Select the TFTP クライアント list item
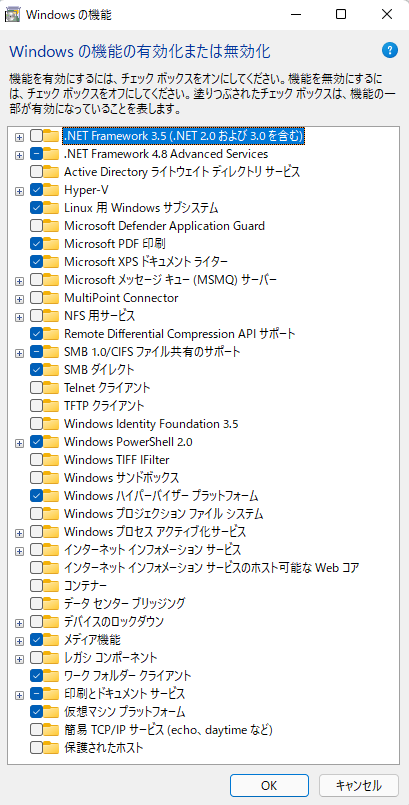 point(104,406)
